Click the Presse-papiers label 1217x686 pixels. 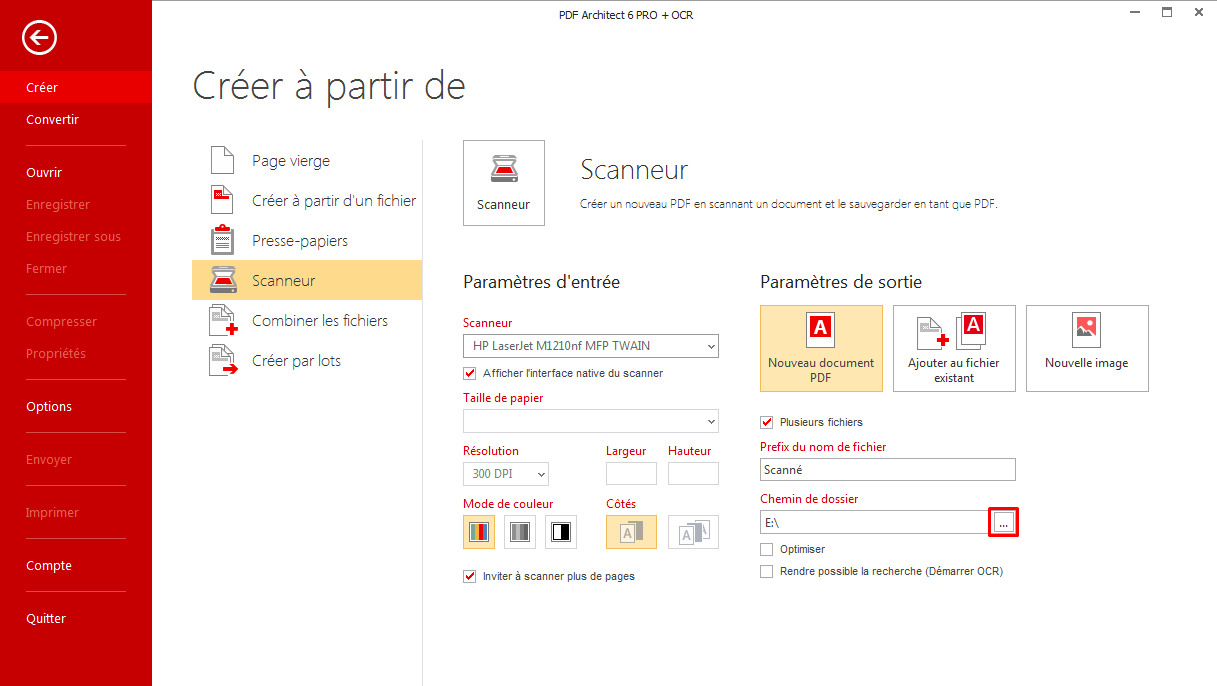click(x=300, y=241)
